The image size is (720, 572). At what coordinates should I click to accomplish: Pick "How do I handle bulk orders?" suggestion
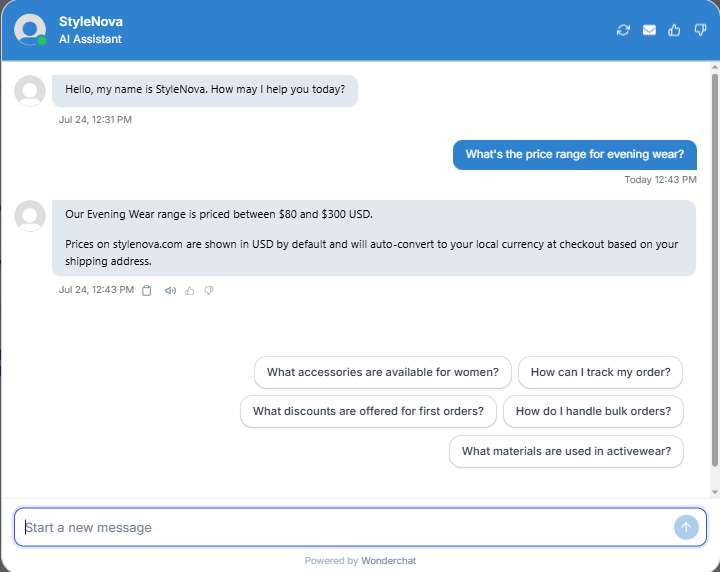(x=593, y=411)
